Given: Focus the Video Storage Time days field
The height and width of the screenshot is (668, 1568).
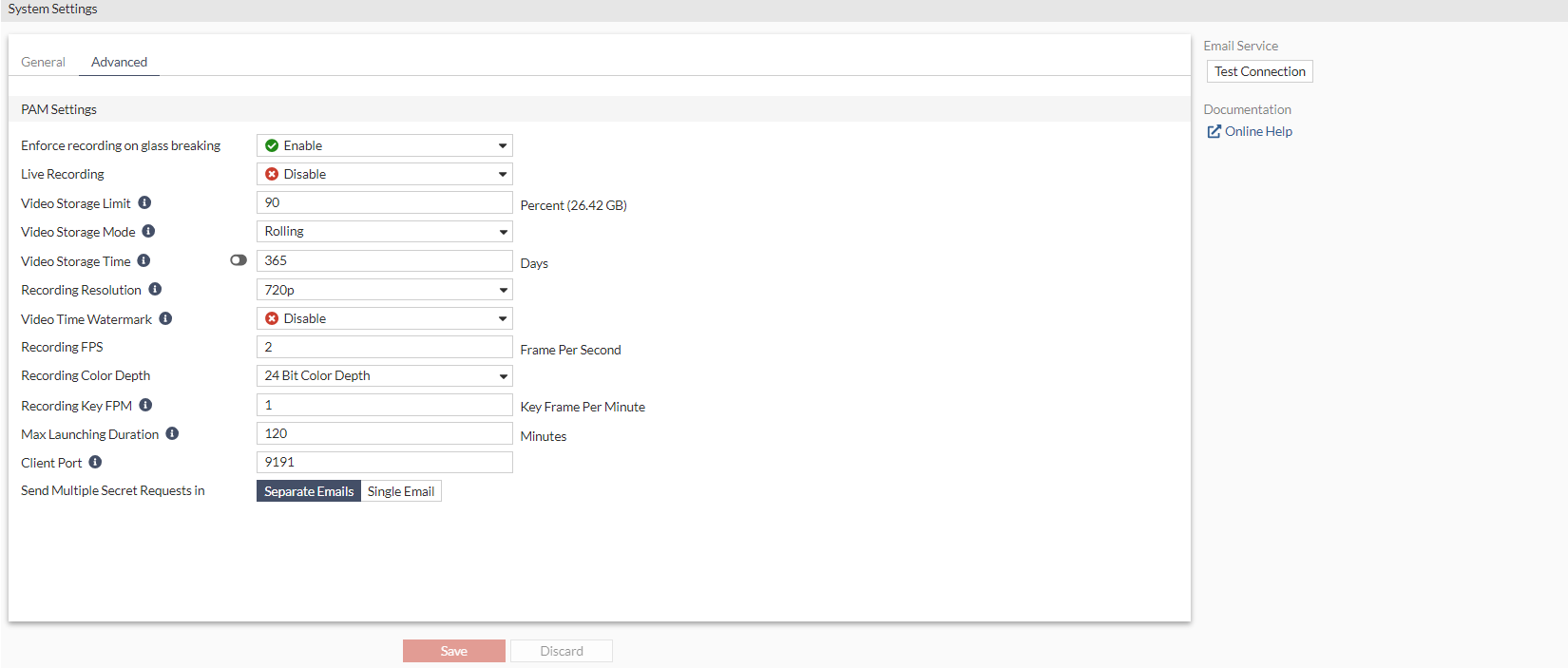Looking at the screenshot, I should pos(385,260).
